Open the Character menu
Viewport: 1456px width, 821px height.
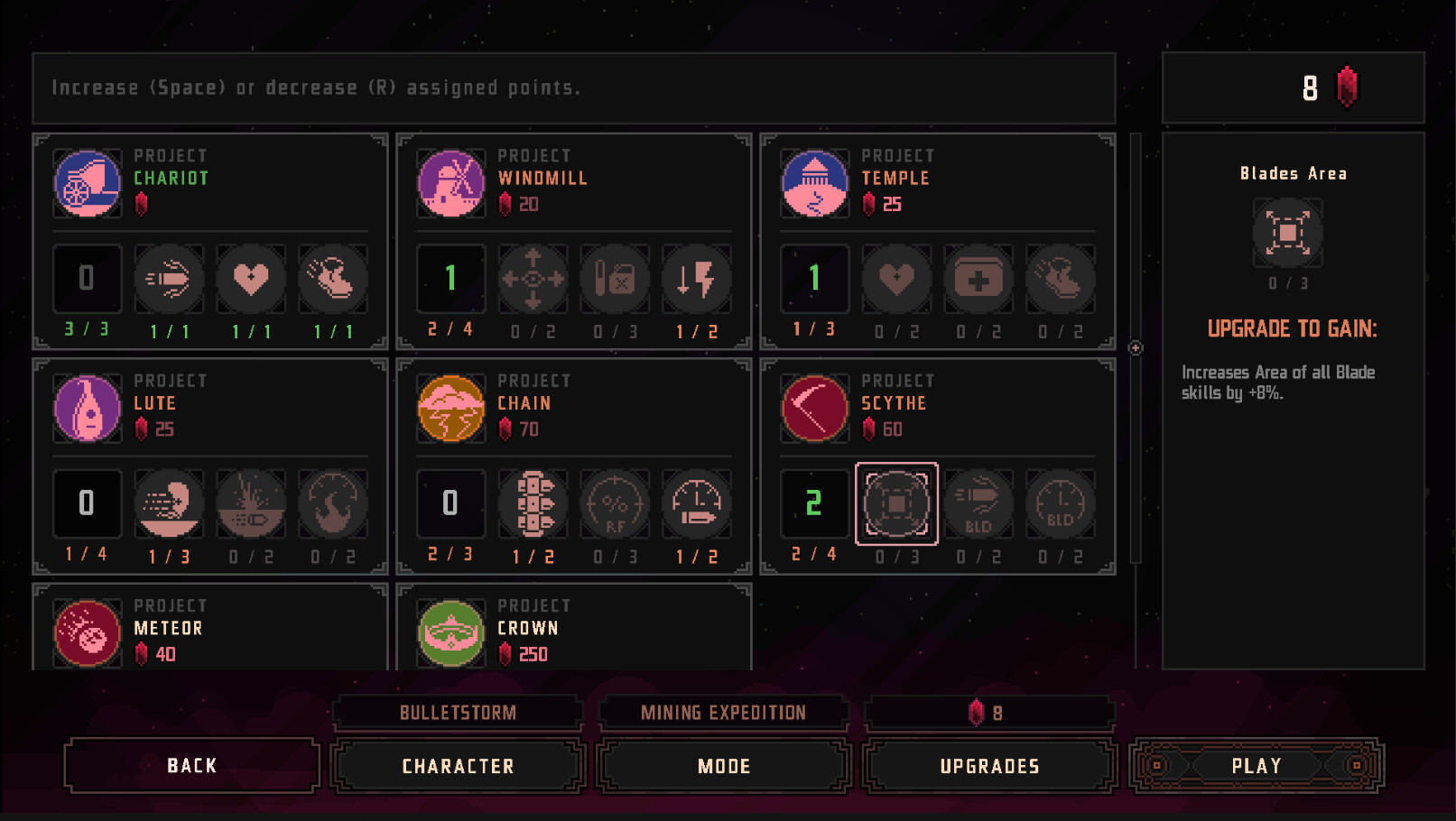[458, 766]
